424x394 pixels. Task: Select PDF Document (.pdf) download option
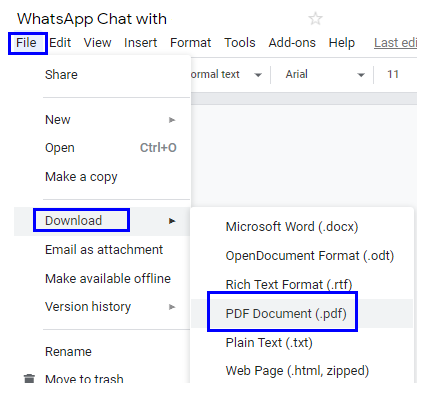click(286, 314)
